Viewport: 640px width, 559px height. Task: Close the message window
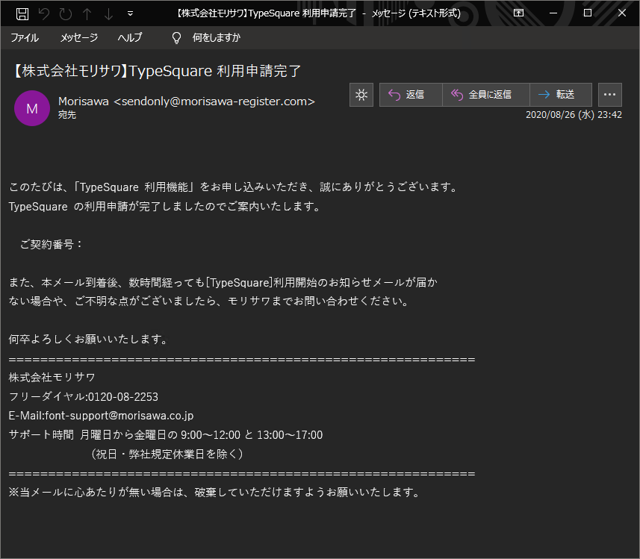click(622, 13)
